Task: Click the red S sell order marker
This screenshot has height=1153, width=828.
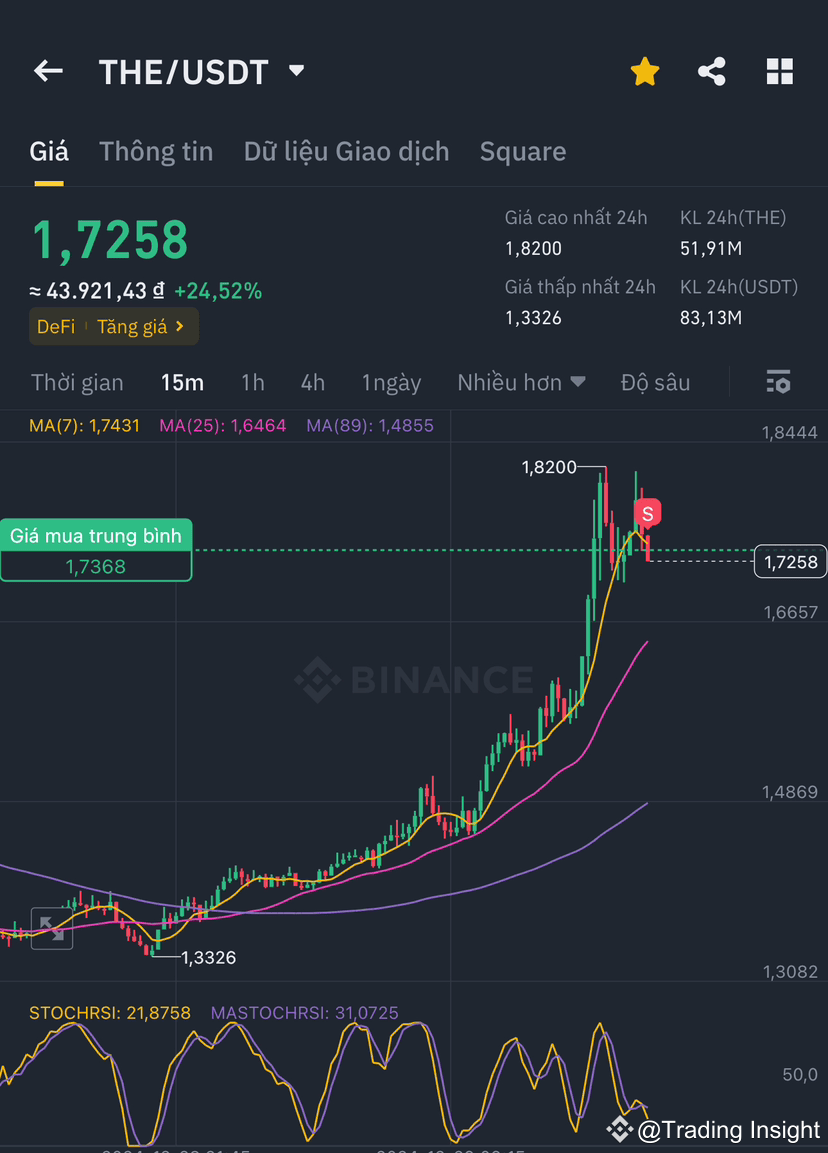Action: [647, 513]
